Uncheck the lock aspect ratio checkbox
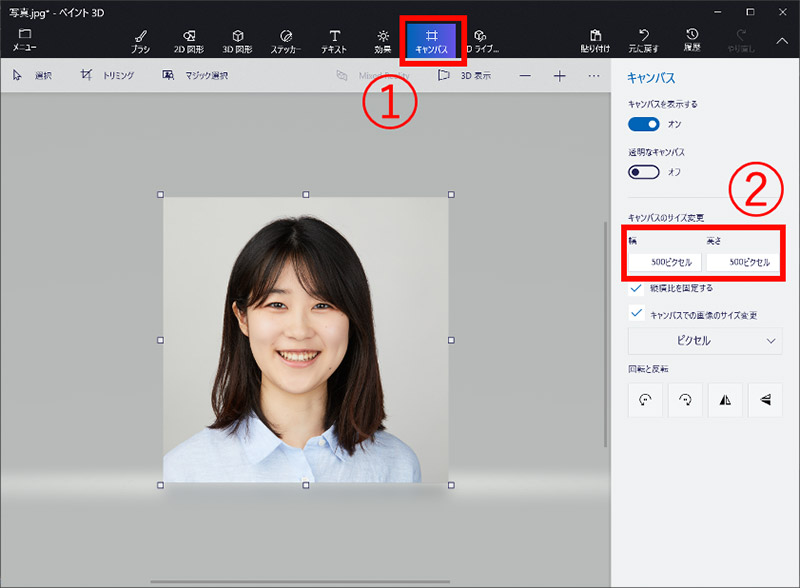This screenshot has height=588, width=800. [x=636, y=288]
